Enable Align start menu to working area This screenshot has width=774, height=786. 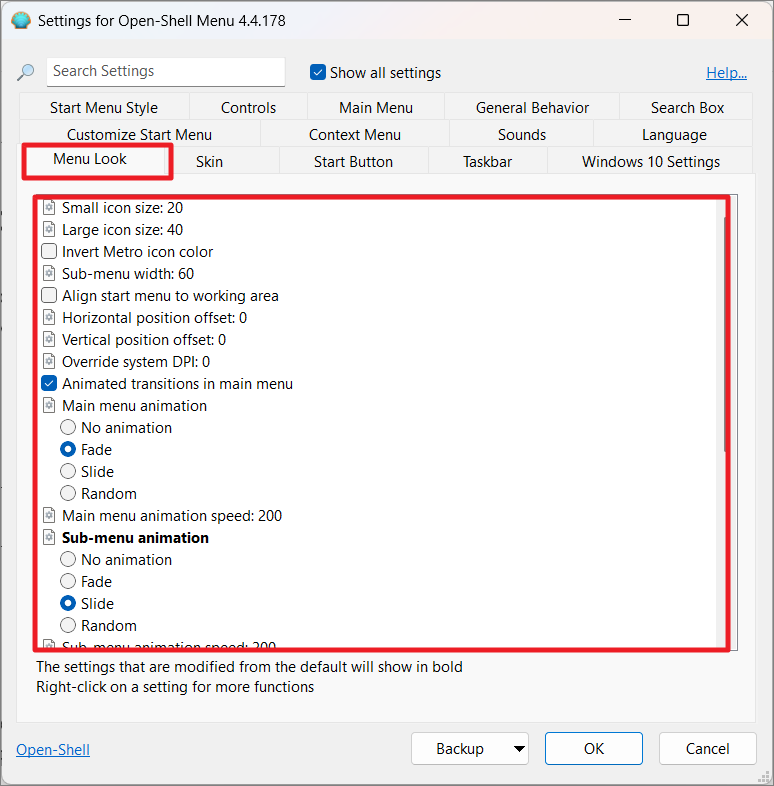click(x=49, y=295)
